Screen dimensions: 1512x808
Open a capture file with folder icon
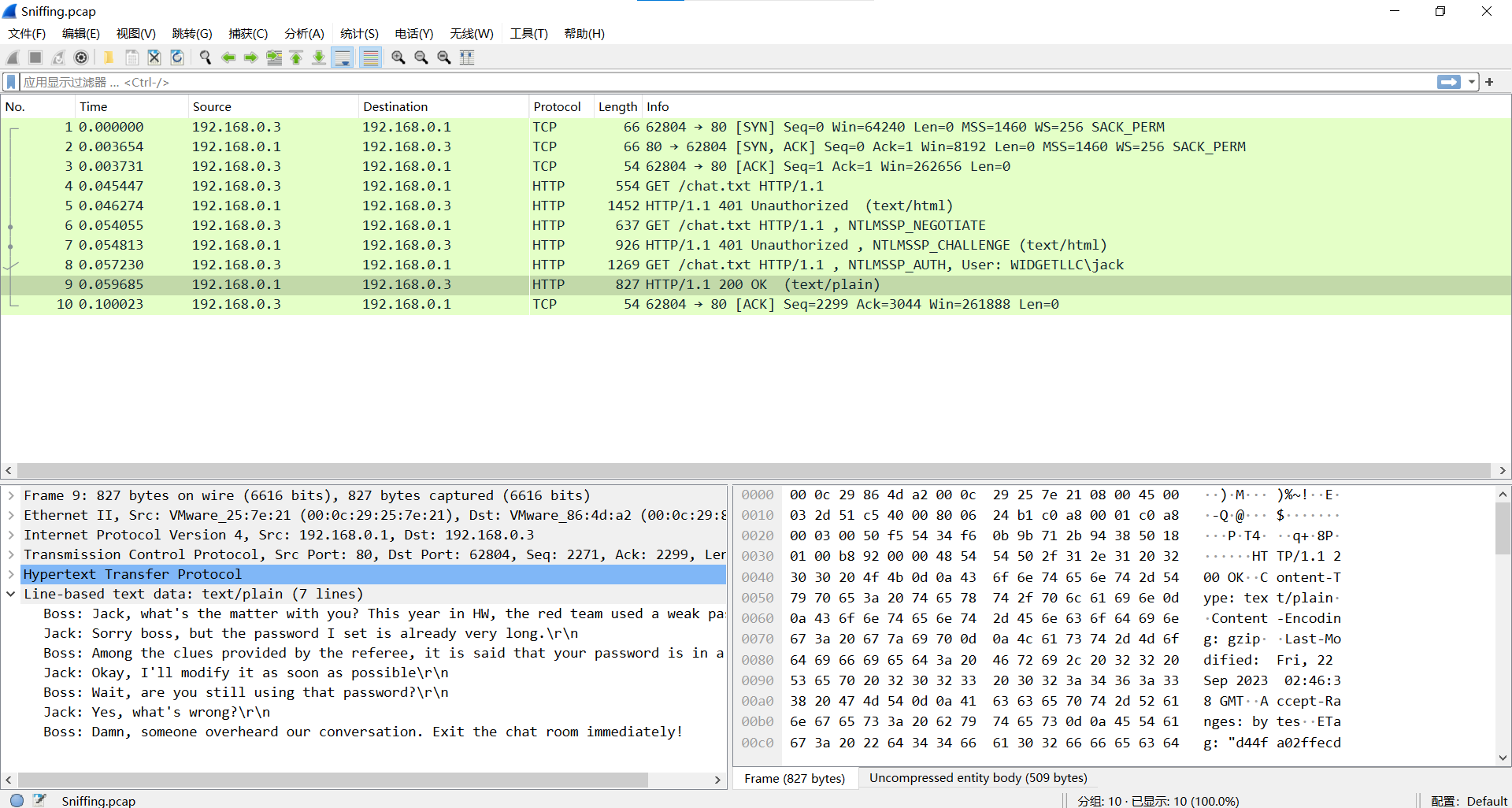coord(109,57)
